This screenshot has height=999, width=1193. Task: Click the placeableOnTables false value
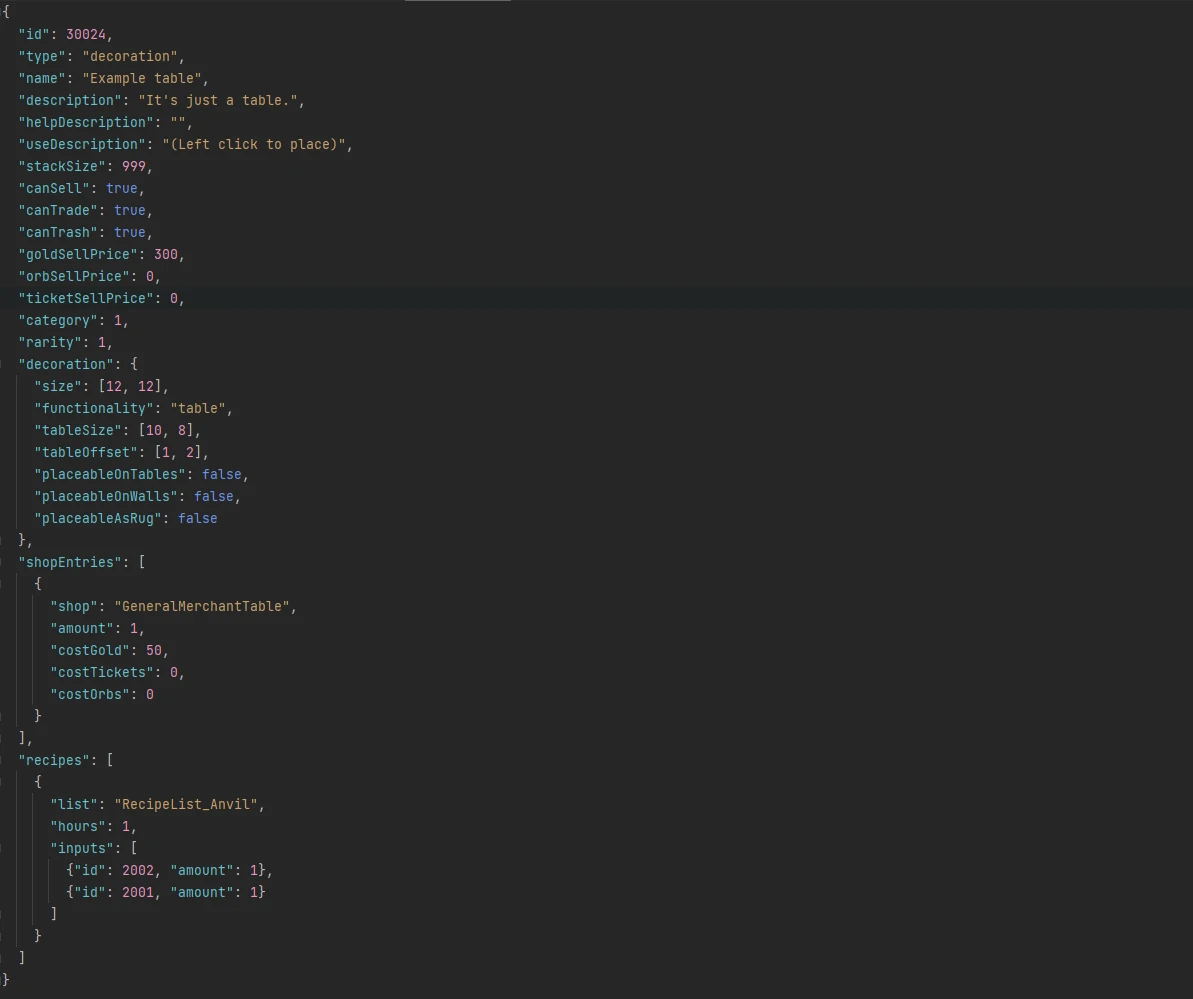point(221,474)
